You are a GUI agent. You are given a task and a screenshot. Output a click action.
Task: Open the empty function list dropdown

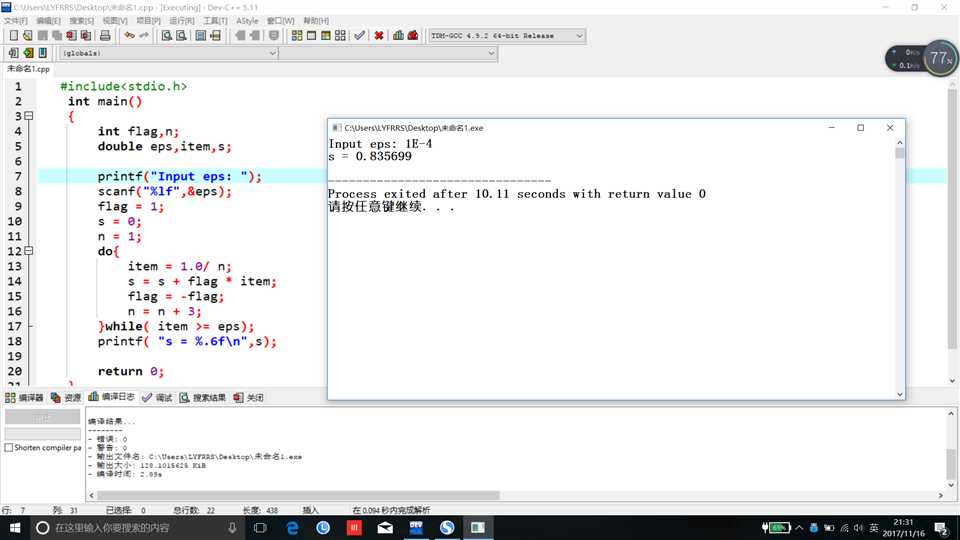tap(388, 53)
